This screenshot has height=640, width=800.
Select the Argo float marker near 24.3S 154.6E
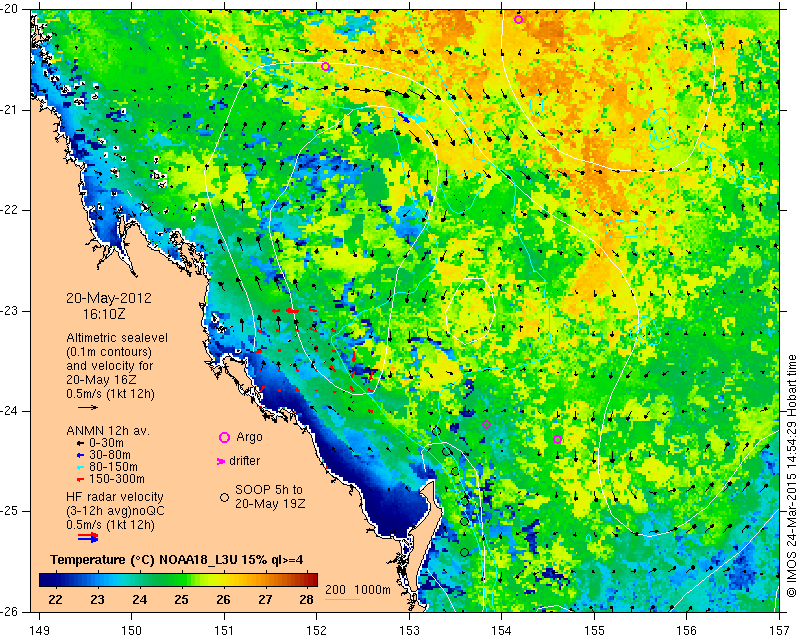click(x=558, y=439)
